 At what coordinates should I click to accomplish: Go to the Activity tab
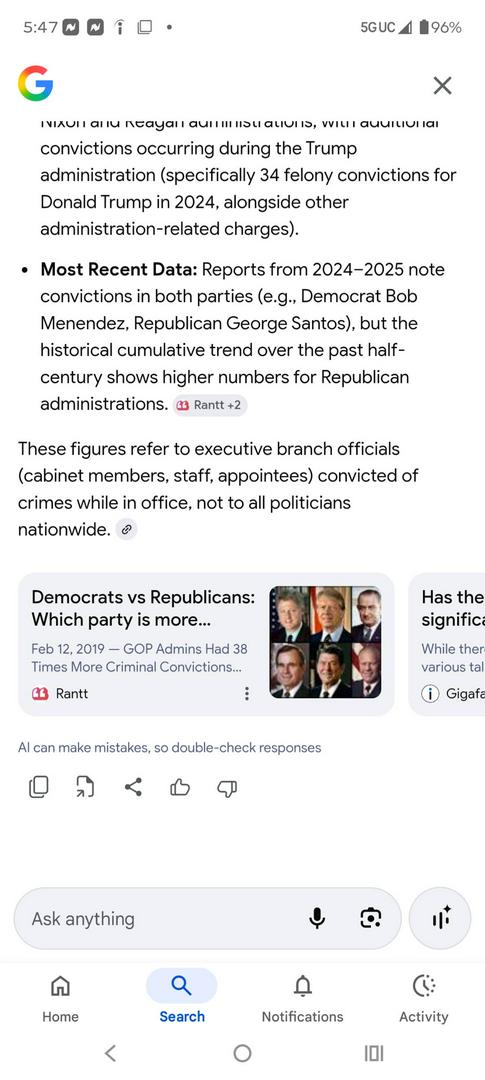point(424,998)
